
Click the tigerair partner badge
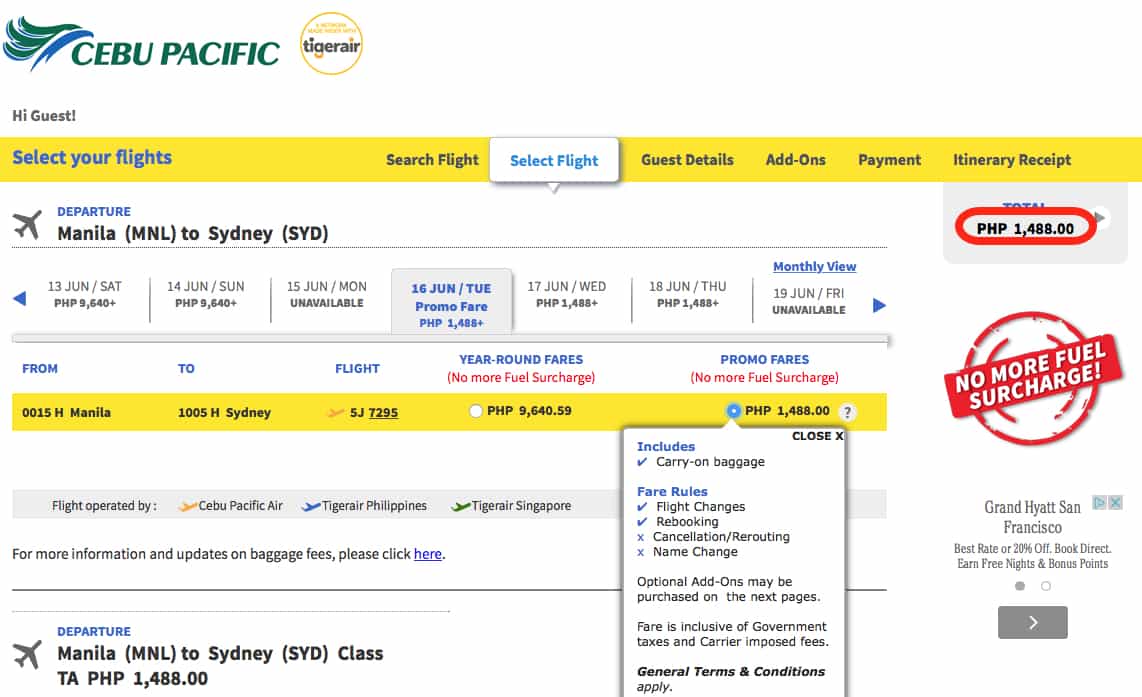pyautogui.click(x=331, y=44)
